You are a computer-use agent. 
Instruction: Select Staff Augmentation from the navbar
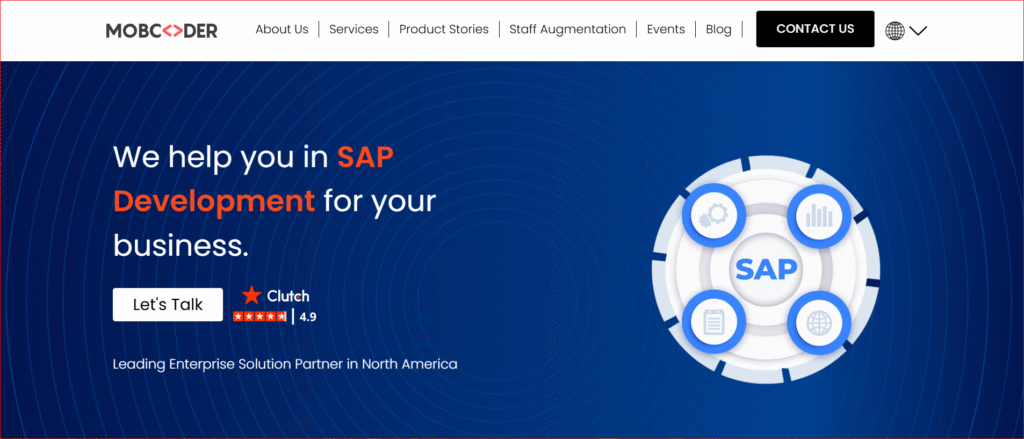(568, 29)
